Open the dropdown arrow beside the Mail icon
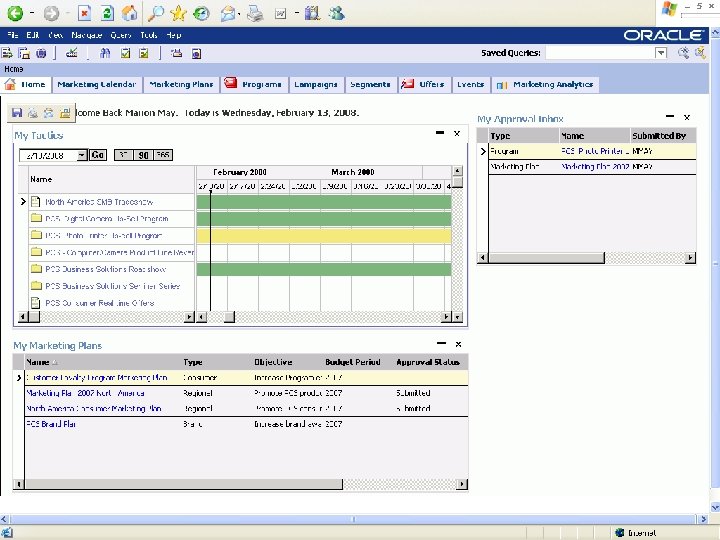 click(240, 14)
